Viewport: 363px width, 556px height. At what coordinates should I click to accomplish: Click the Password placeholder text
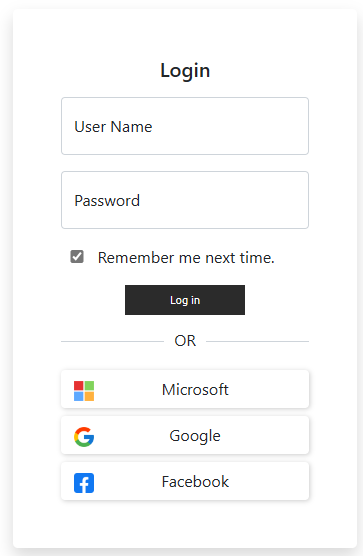(x=107, y=201)
